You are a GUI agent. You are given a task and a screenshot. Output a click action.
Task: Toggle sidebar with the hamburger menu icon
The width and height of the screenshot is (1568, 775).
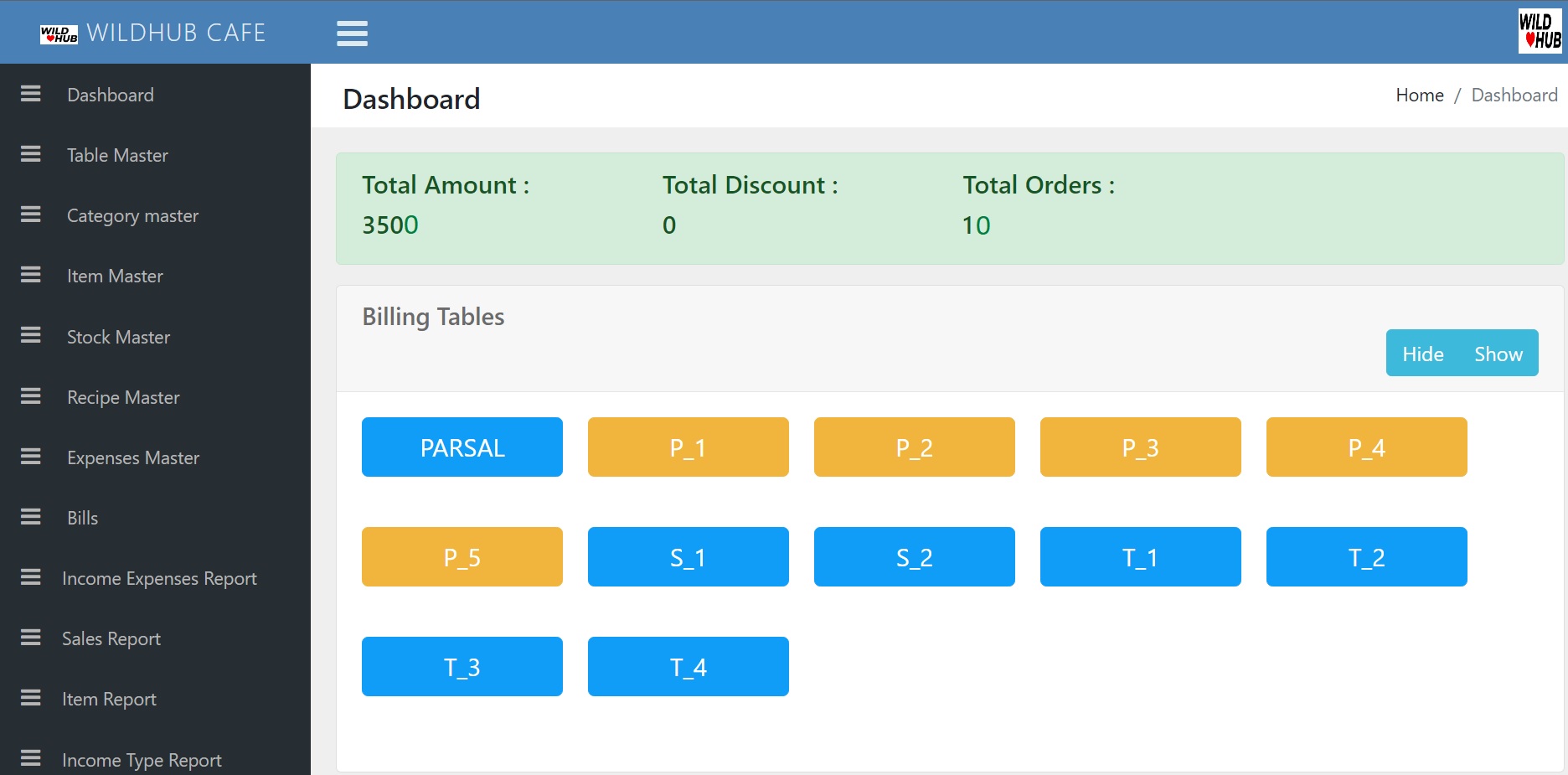(352, 33)
